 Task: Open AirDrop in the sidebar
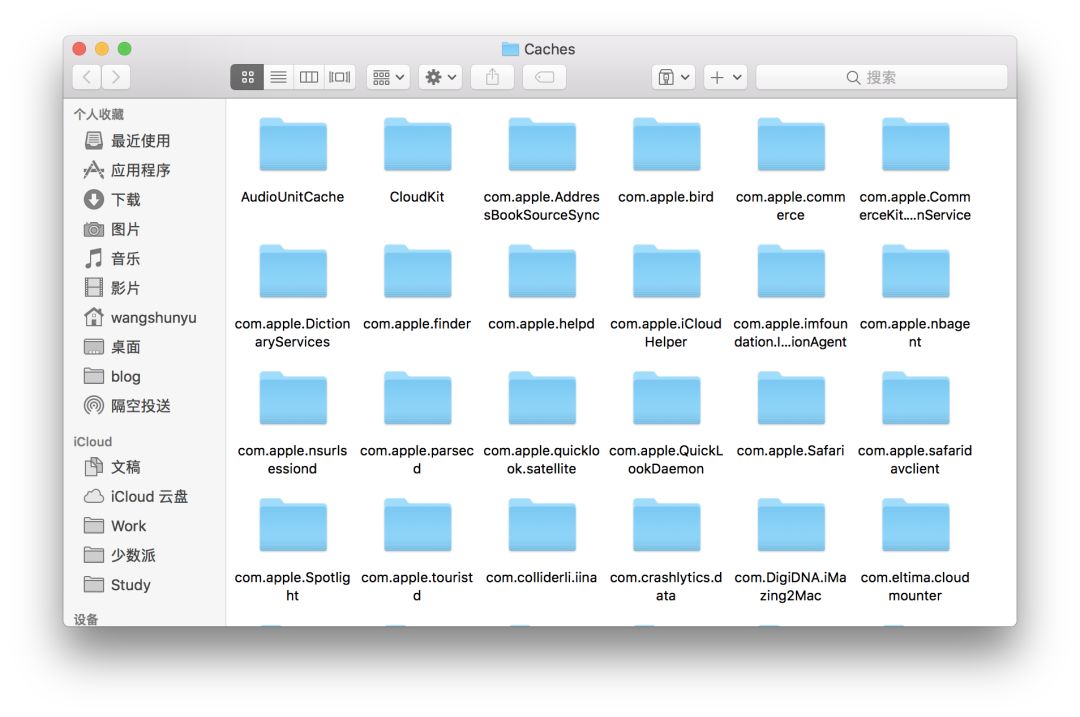(140, 406)
